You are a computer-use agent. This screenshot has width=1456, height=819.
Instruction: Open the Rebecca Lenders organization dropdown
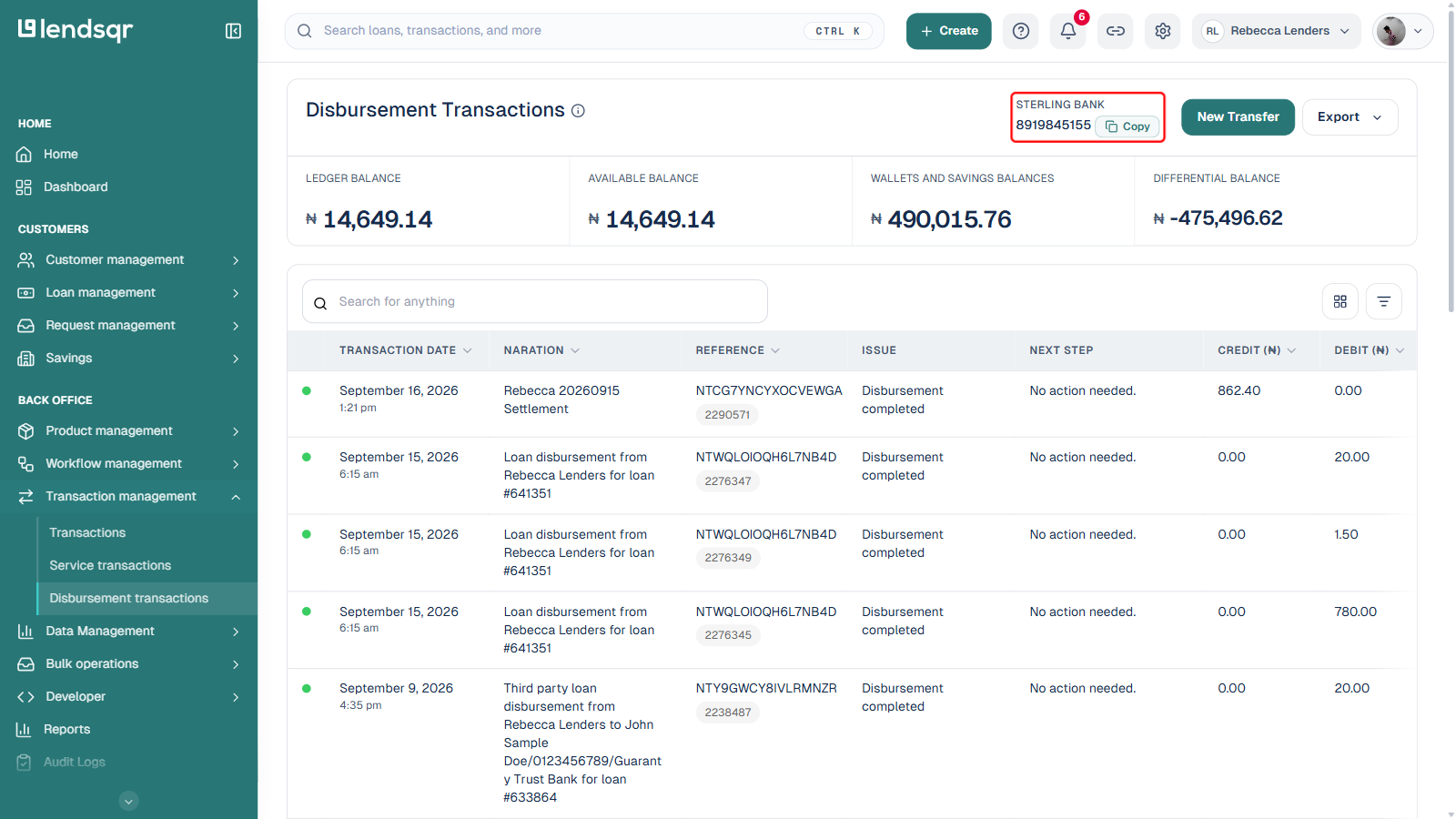coord(1277,31)
